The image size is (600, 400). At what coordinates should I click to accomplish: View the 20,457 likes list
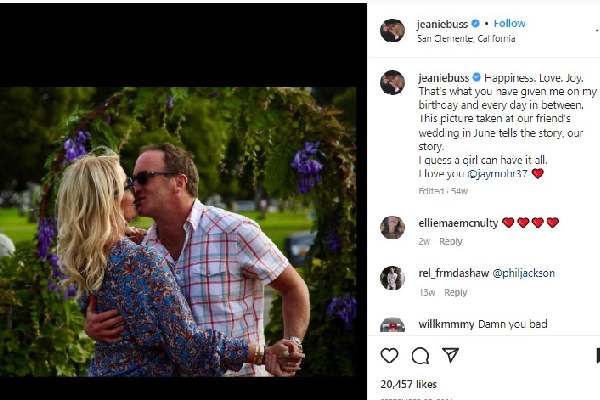point(408,384)
